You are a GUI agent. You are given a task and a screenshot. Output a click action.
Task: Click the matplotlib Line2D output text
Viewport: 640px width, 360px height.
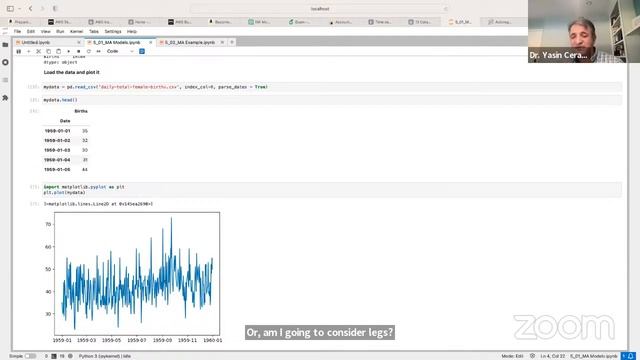(x=98, y=204)
